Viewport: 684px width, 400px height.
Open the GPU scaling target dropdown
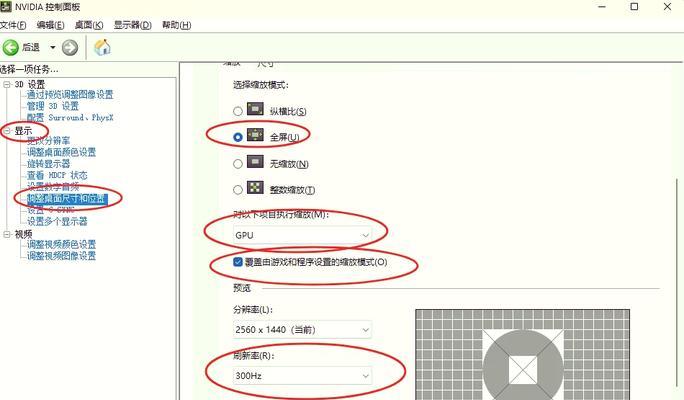[302, 235]
